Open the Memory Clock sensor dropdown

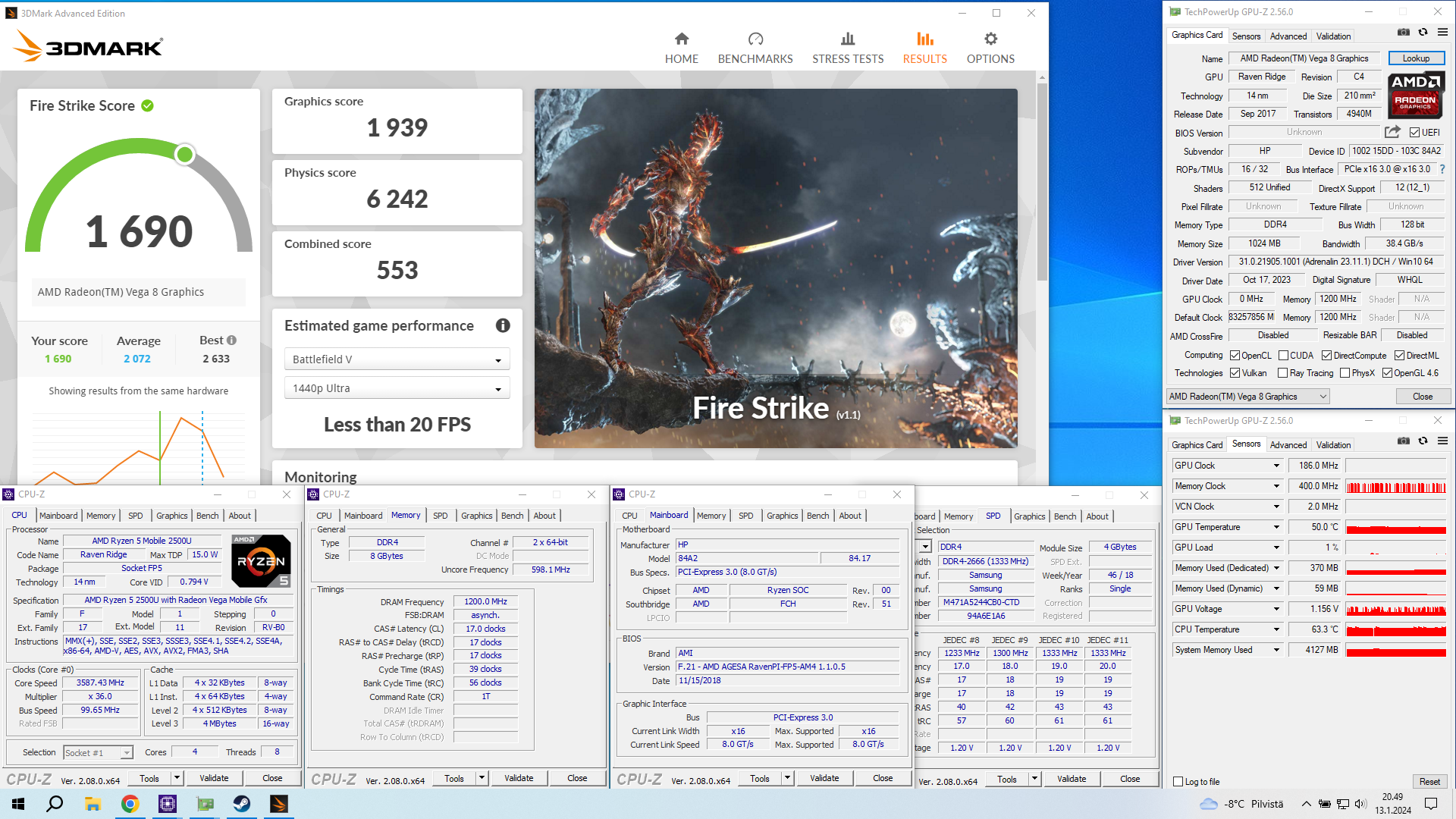click(1276, 486)
